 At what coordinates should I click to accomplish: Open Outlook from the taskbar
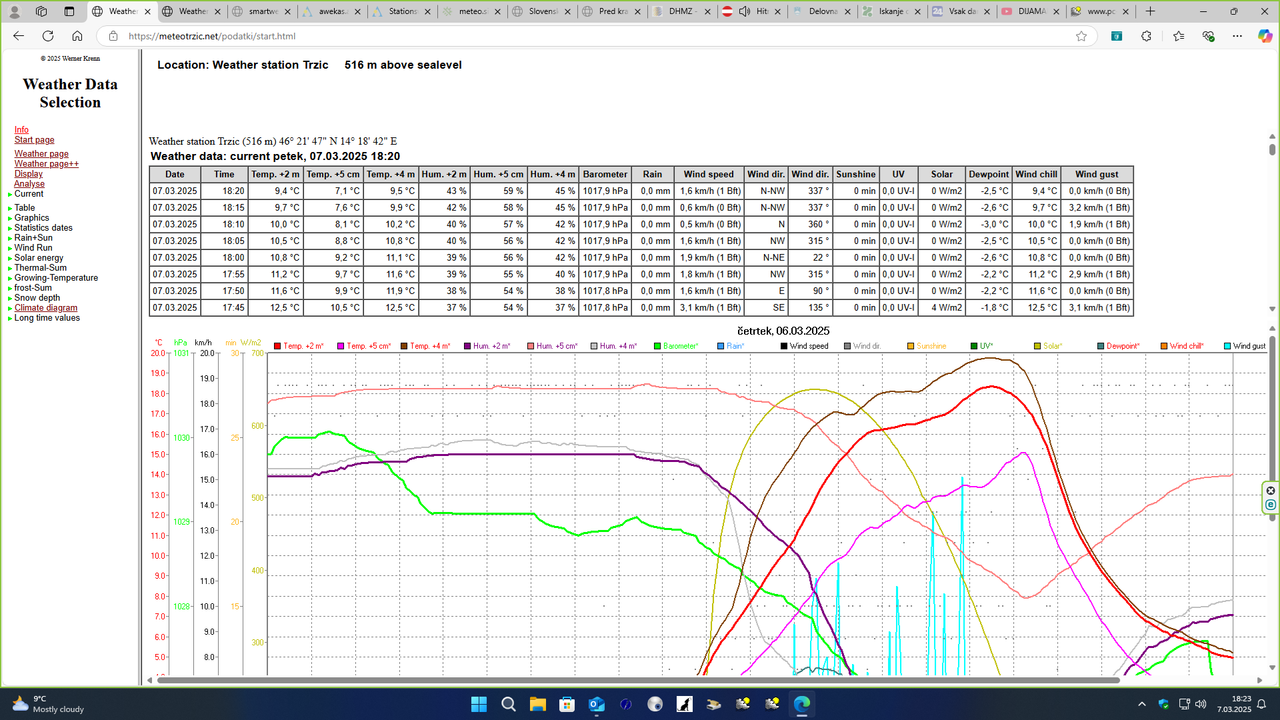point(597,704)
